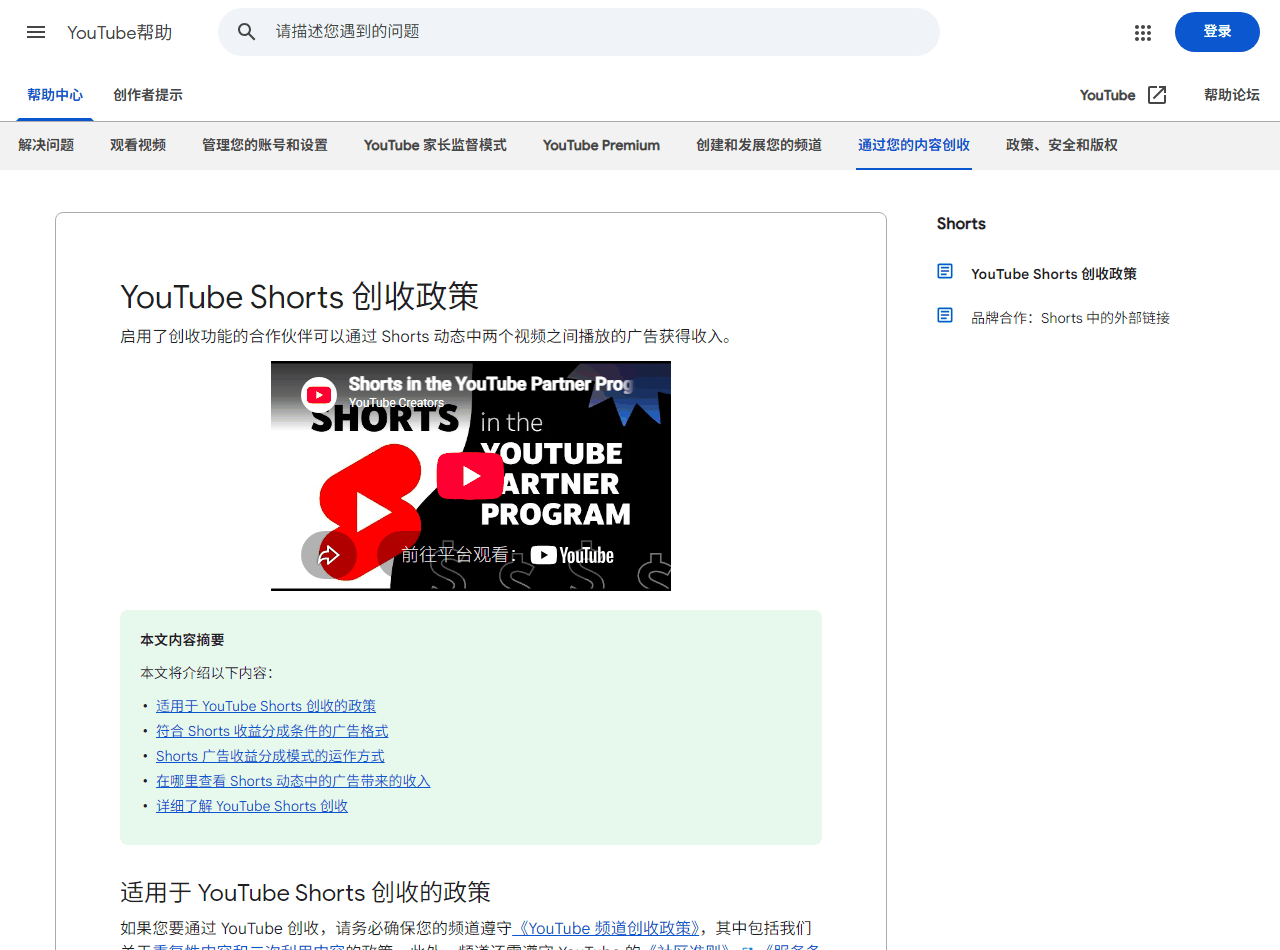The image size is (1280, 950).
Task: Click article icon beside YouTube Shorts 创收政策
Action: [x=945, y=272]
